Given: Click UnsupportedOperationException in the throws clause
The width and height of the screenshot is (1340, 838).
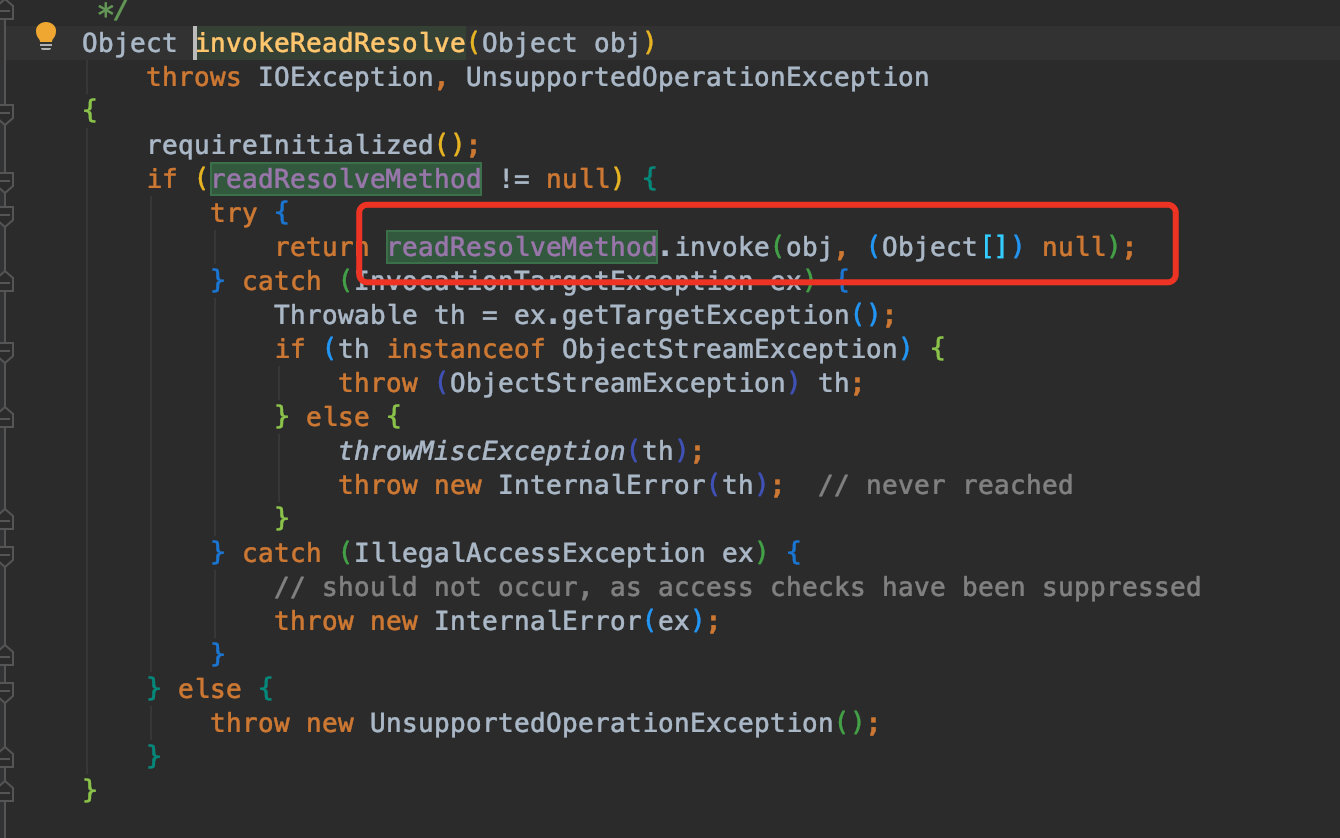Looking at the screenshot, I should [697, 77].
